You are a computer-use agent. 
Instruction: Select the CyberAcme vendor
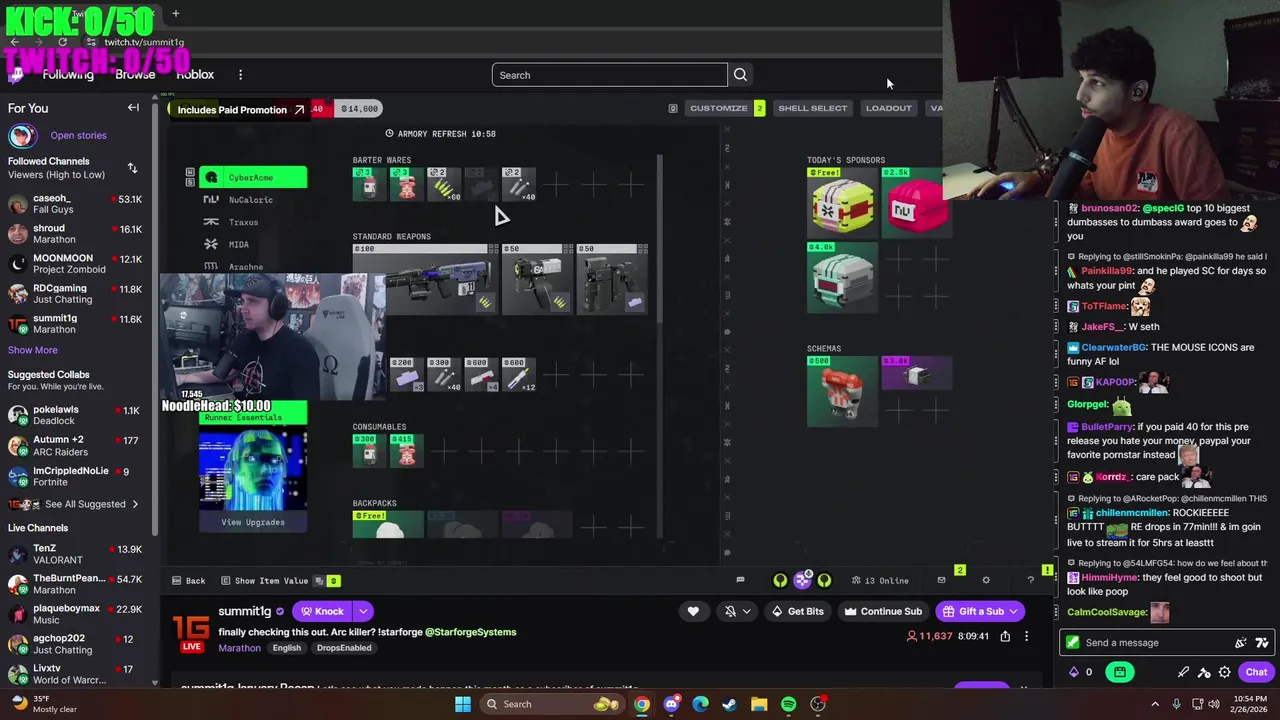pyautogui.click(x=253, y=178)
